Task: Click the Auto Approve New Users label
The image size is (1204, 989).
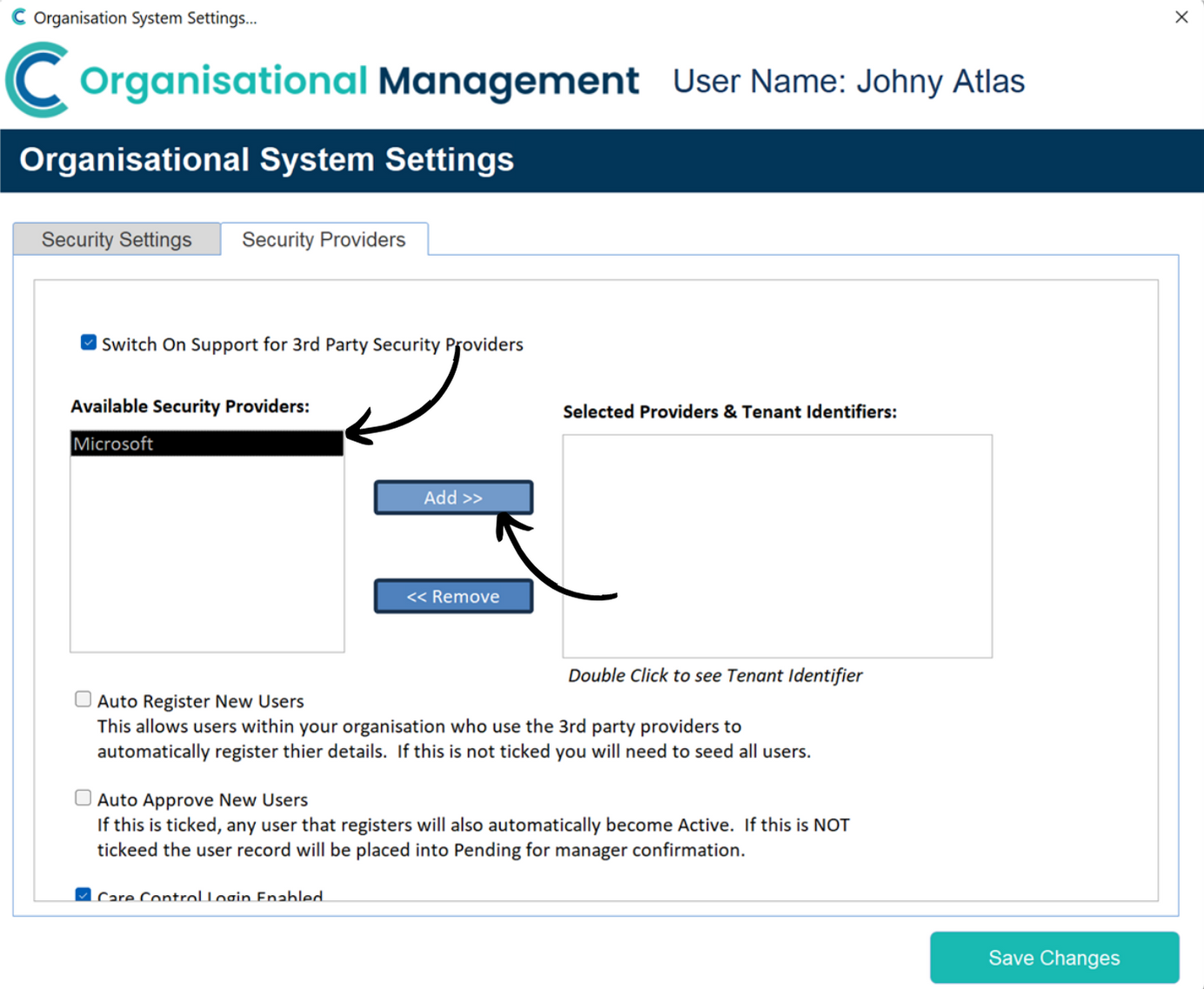Action: (203, 799)
